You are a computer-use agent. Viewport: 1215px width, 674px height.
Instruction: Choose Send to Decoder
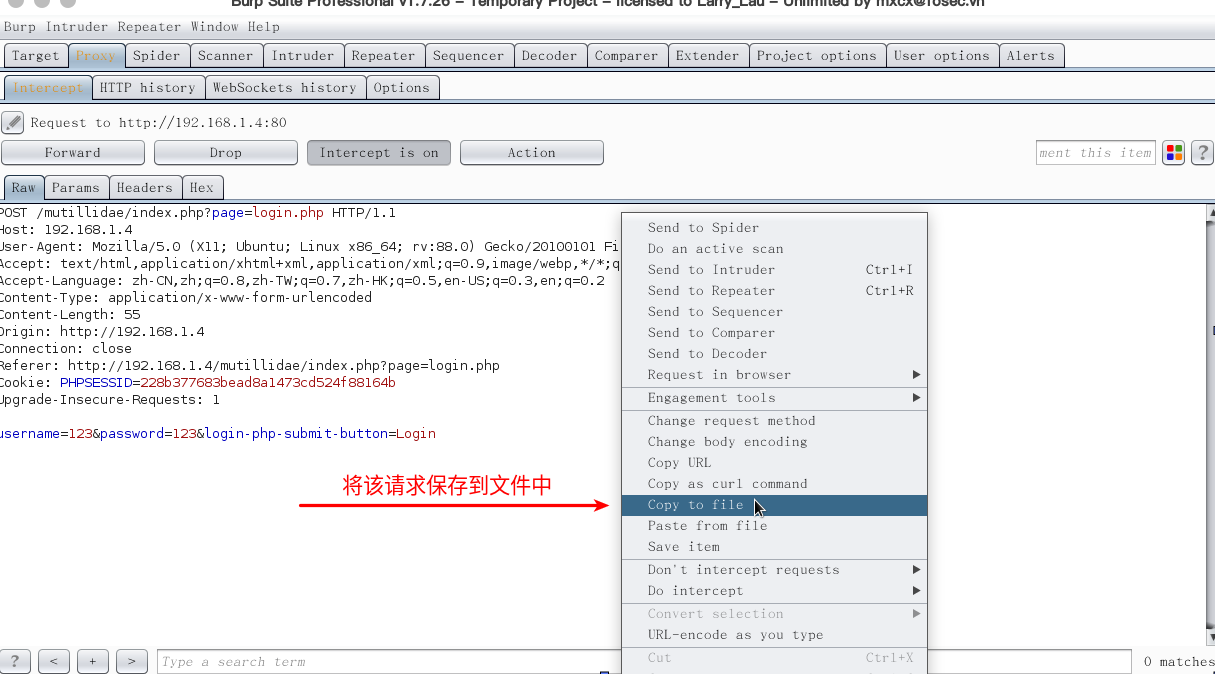coord(774,354)
